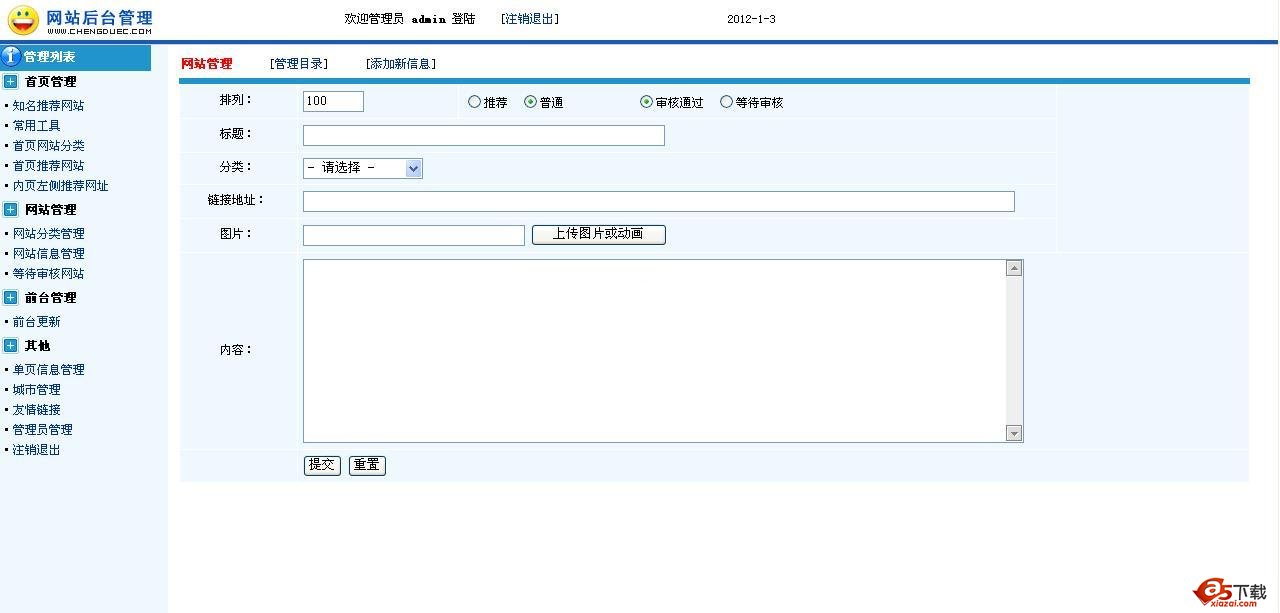1280x613 pixels.
Task: Focus the 标题 title input field
Action: (483, 135)
